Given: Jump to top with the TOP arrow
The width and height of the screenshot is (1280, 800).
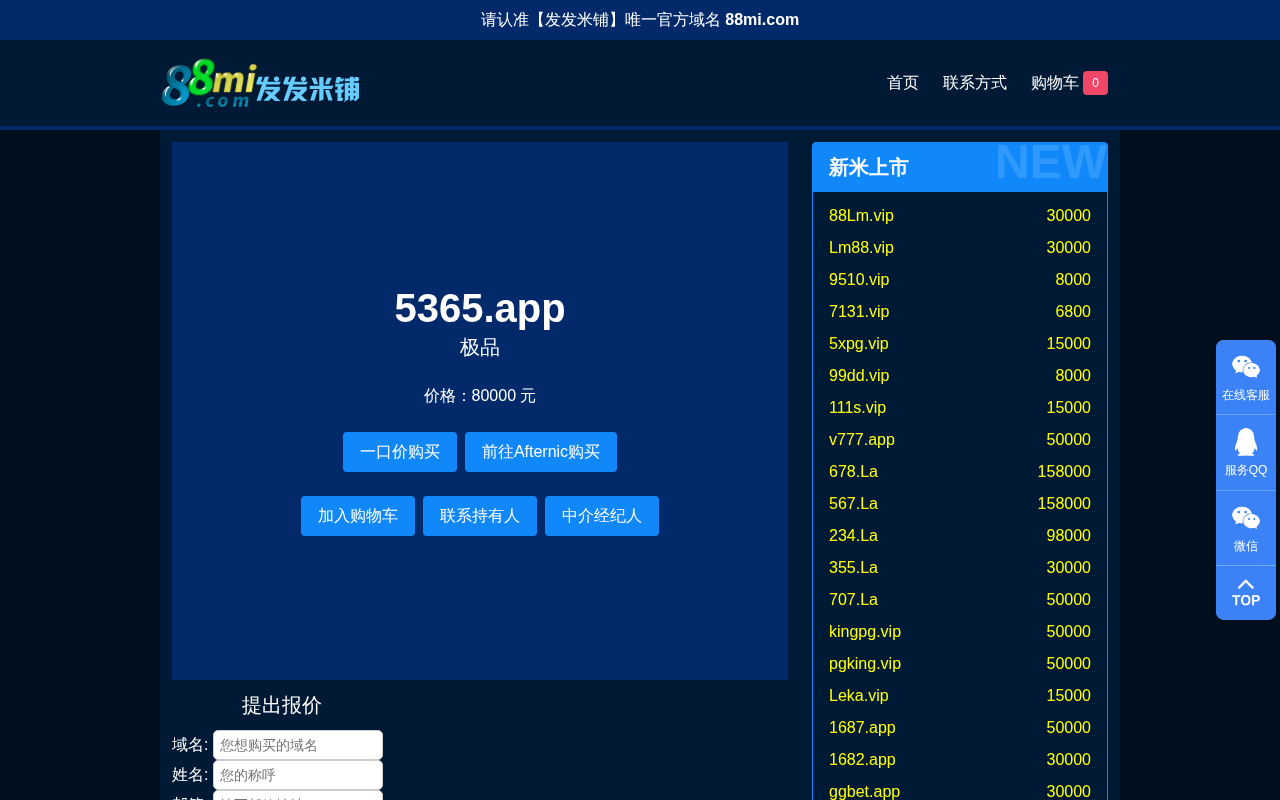Looking at the screenshot, I should point(1246,593).
